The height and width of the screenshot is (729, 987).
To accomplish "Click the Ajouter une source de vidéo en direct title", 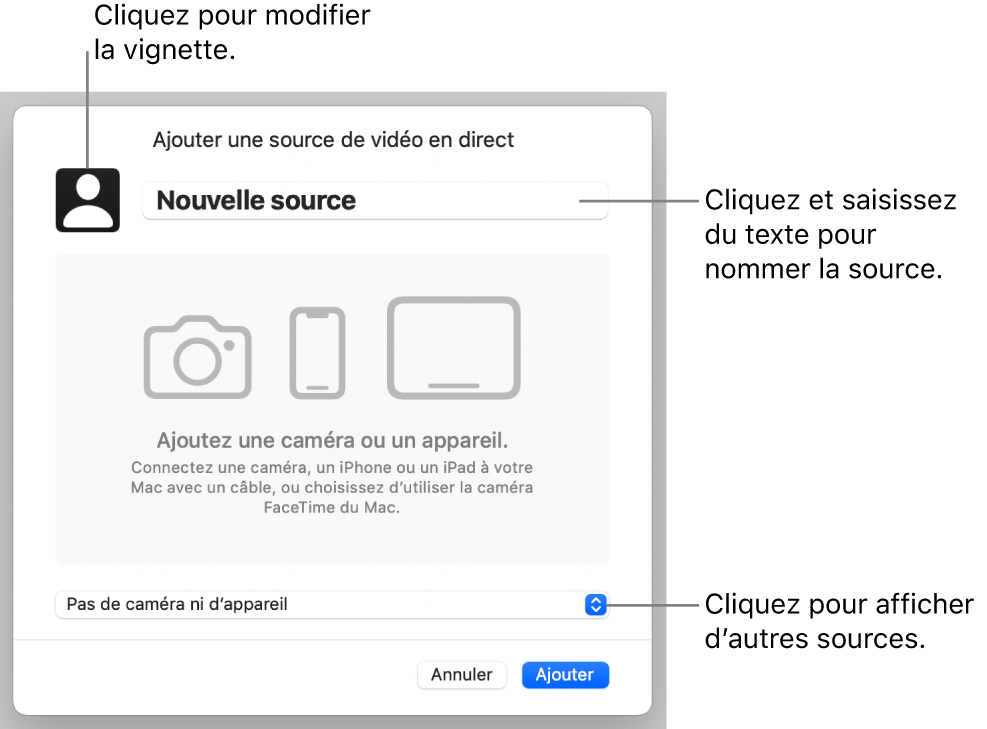I will pyautogui.click(x=334, y=140).
